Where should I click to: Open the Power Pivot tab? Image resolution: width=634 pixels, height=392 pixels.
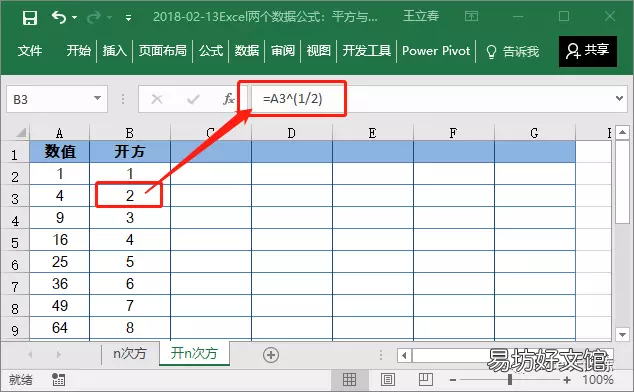click(x=436, y=51)
